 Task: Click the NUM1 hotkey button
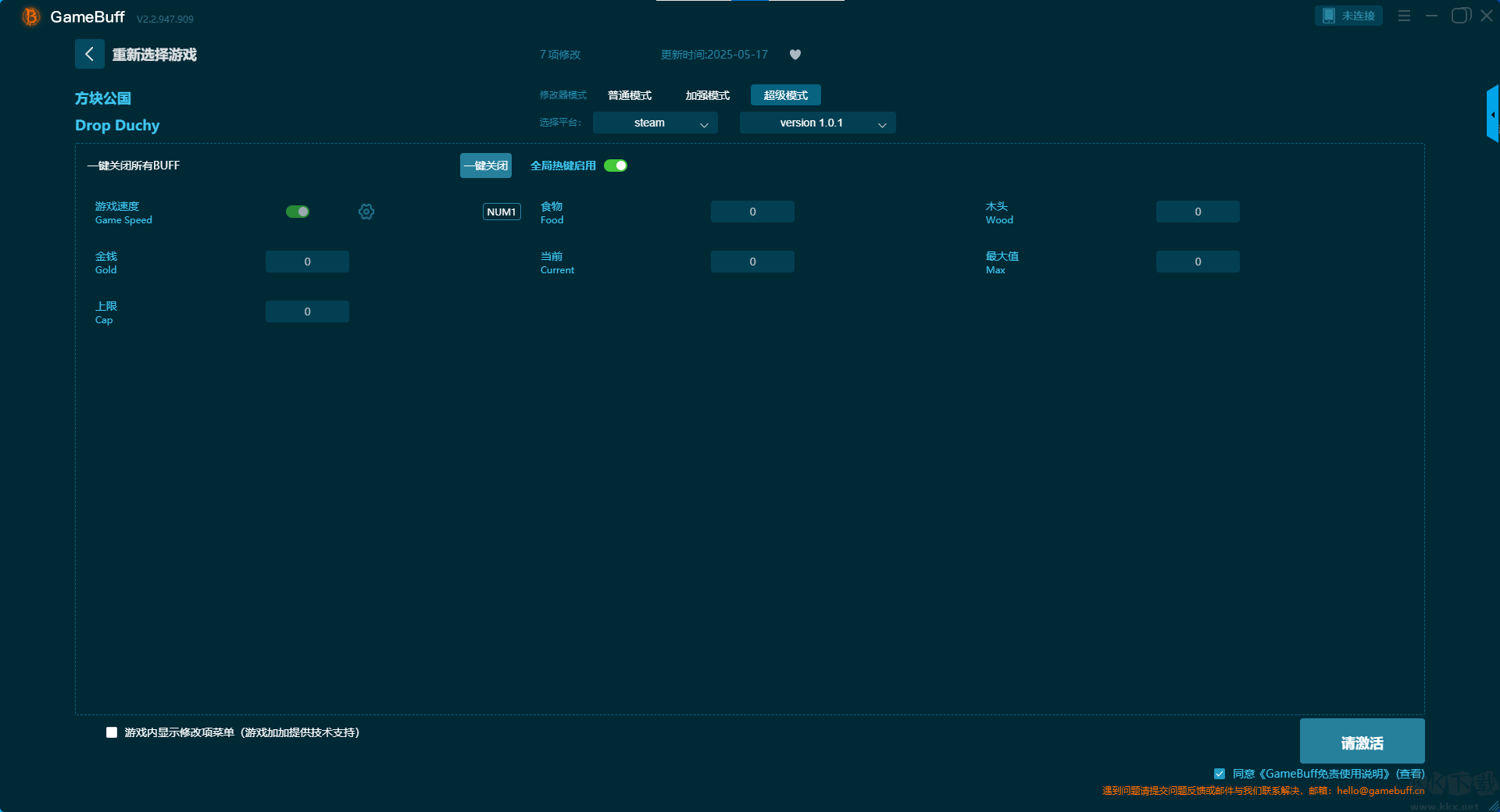502,212
